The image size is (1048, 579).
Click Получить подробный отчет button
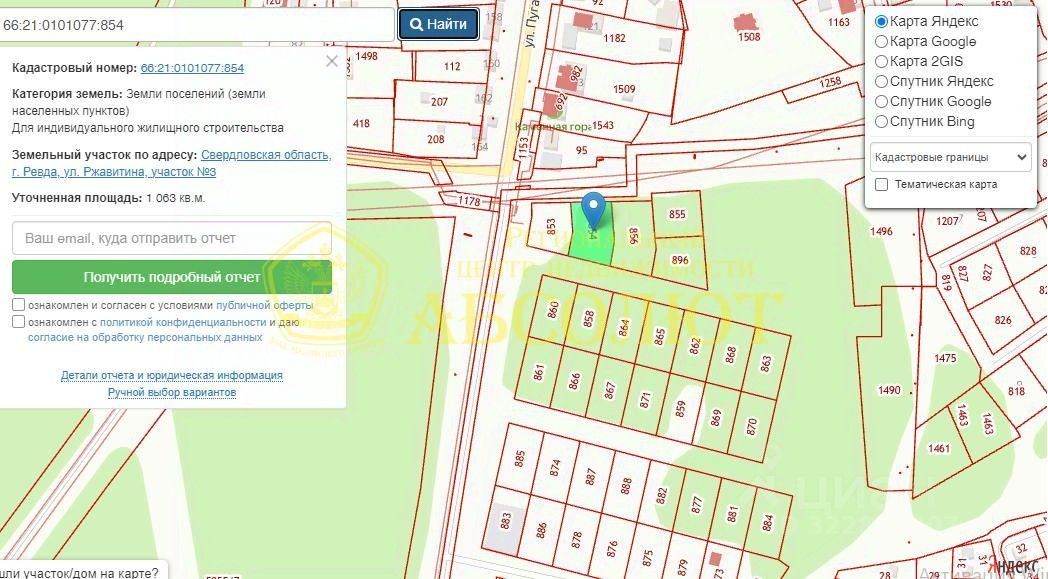[x=172, y=277]
